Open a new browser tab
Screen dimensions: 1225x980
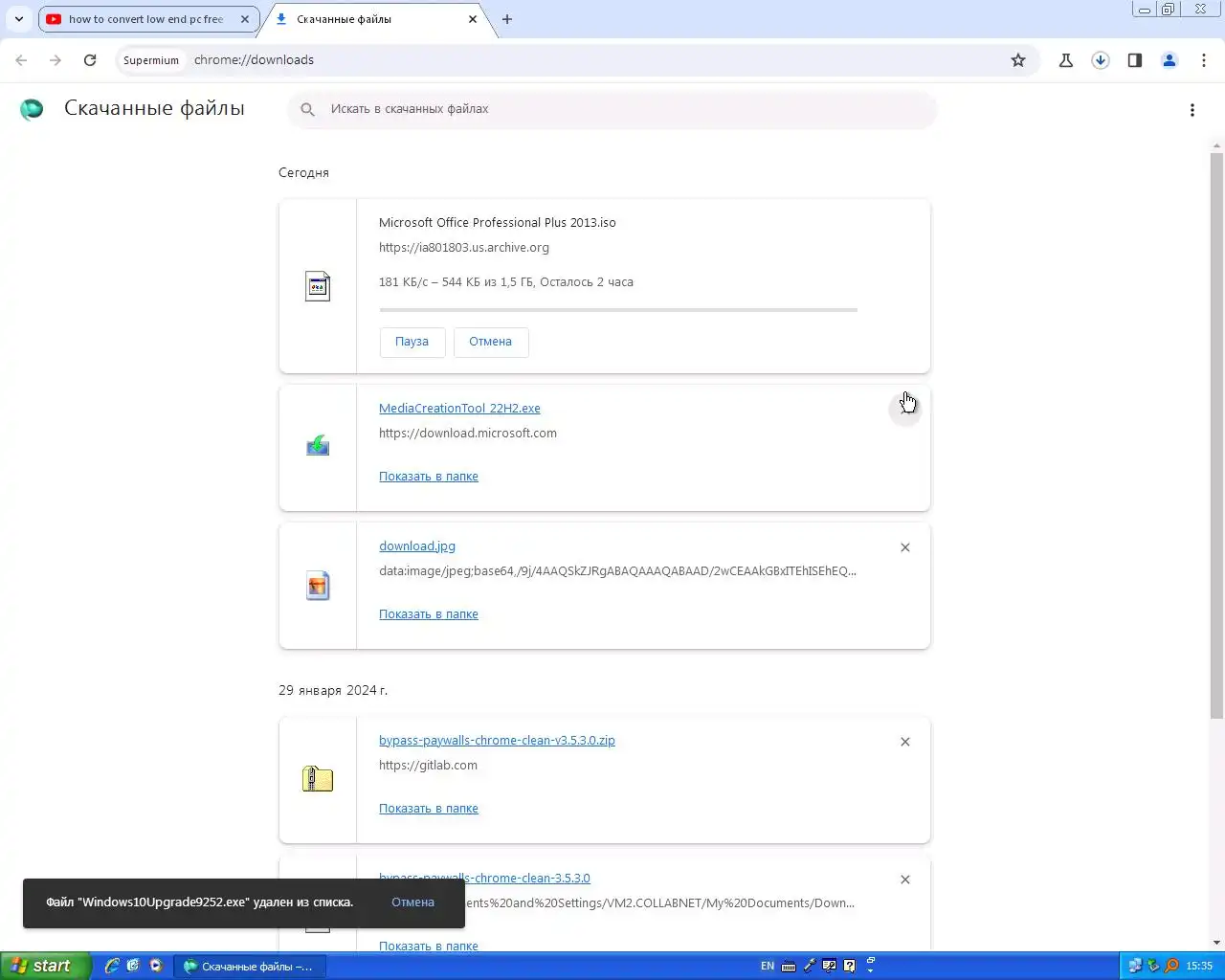[x=507, y=19]
